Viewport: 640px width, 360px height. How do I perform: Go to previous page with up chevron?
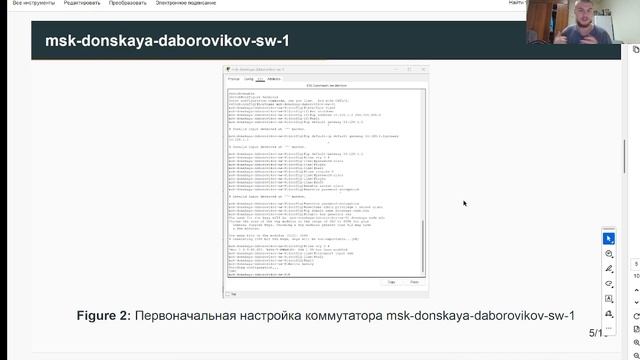pos(636,290)
